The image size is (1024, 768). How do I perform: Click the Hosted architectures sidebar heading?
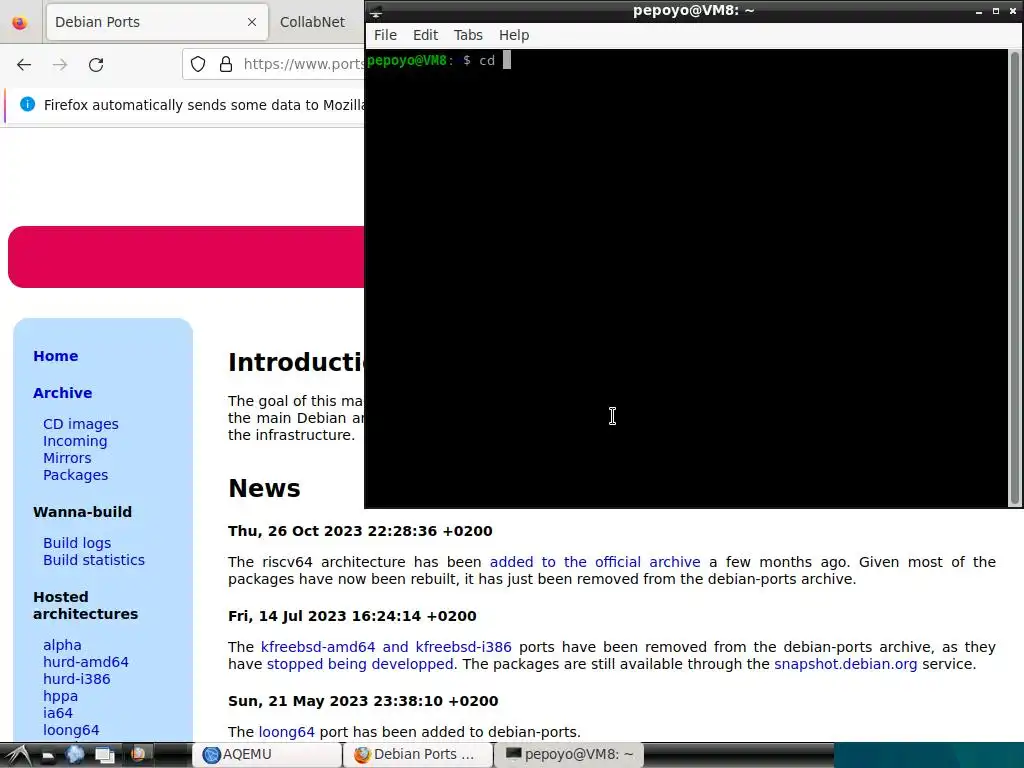86,605
